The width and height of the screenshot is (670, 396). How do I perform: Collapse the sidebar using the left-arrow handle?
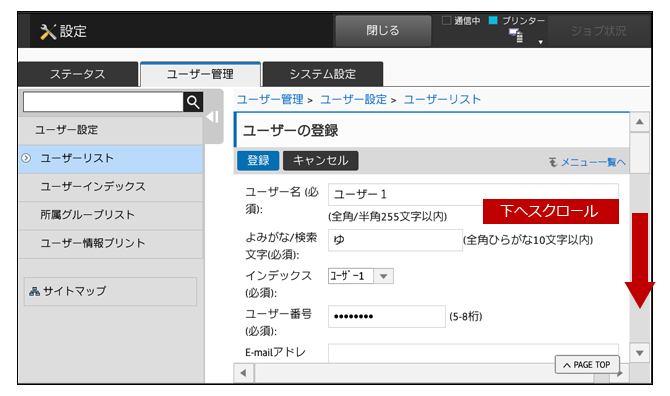[213, 117]
